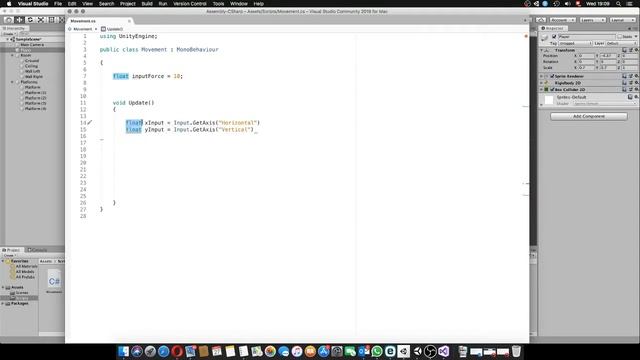Viewport: 640px width, 360px height.
Task: Select the Unity Hand tool
Action: click(x=9, y=20)
